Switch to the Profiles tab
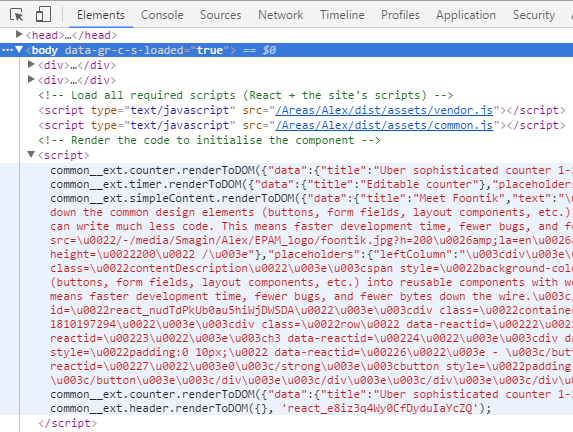 point(400,15)
